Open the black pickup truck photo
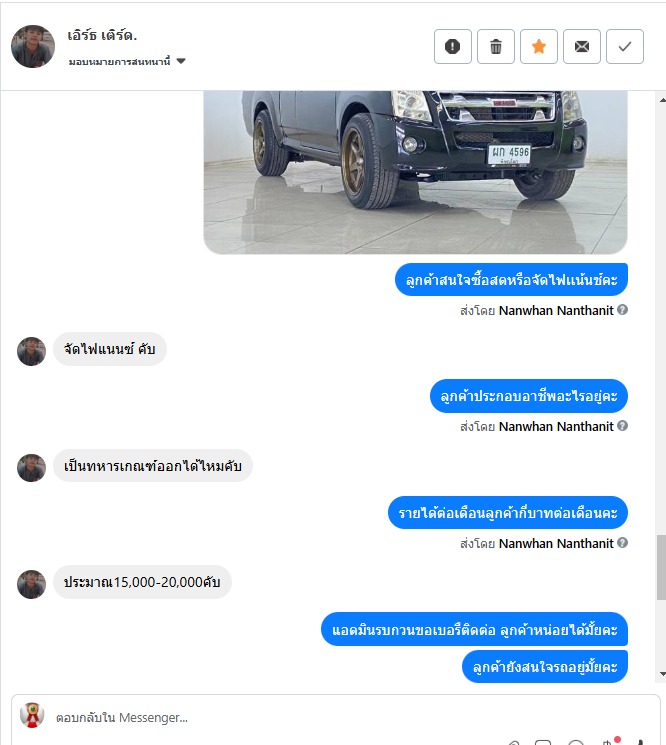This screenshot has width=666, height=745. click(x=415, y=172)
